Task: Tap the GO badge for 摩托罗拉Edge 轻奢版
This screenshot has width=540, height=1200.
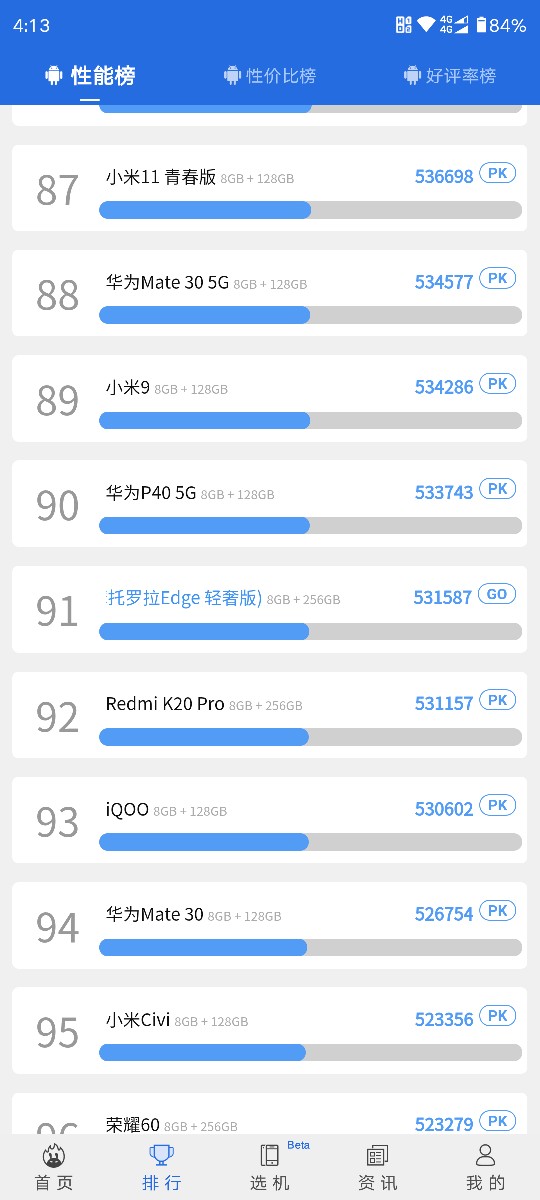Action: tap(497, 594)
